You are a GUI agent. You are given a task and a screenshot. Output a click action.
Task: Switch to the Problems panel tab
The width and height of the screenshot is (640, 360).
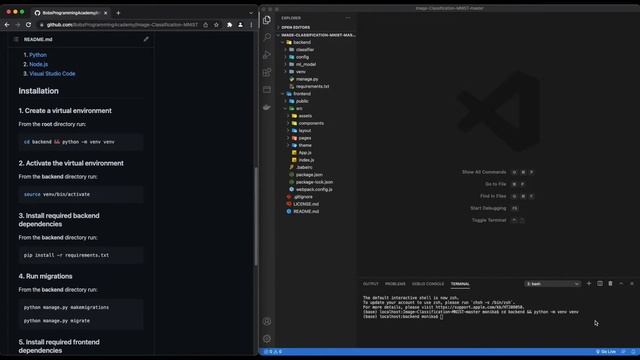(395, 284)
